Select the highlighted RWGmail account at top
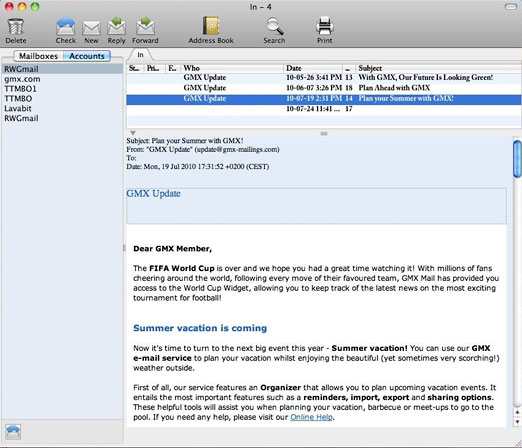Screen dimensions: 522x448 point(62,69)
